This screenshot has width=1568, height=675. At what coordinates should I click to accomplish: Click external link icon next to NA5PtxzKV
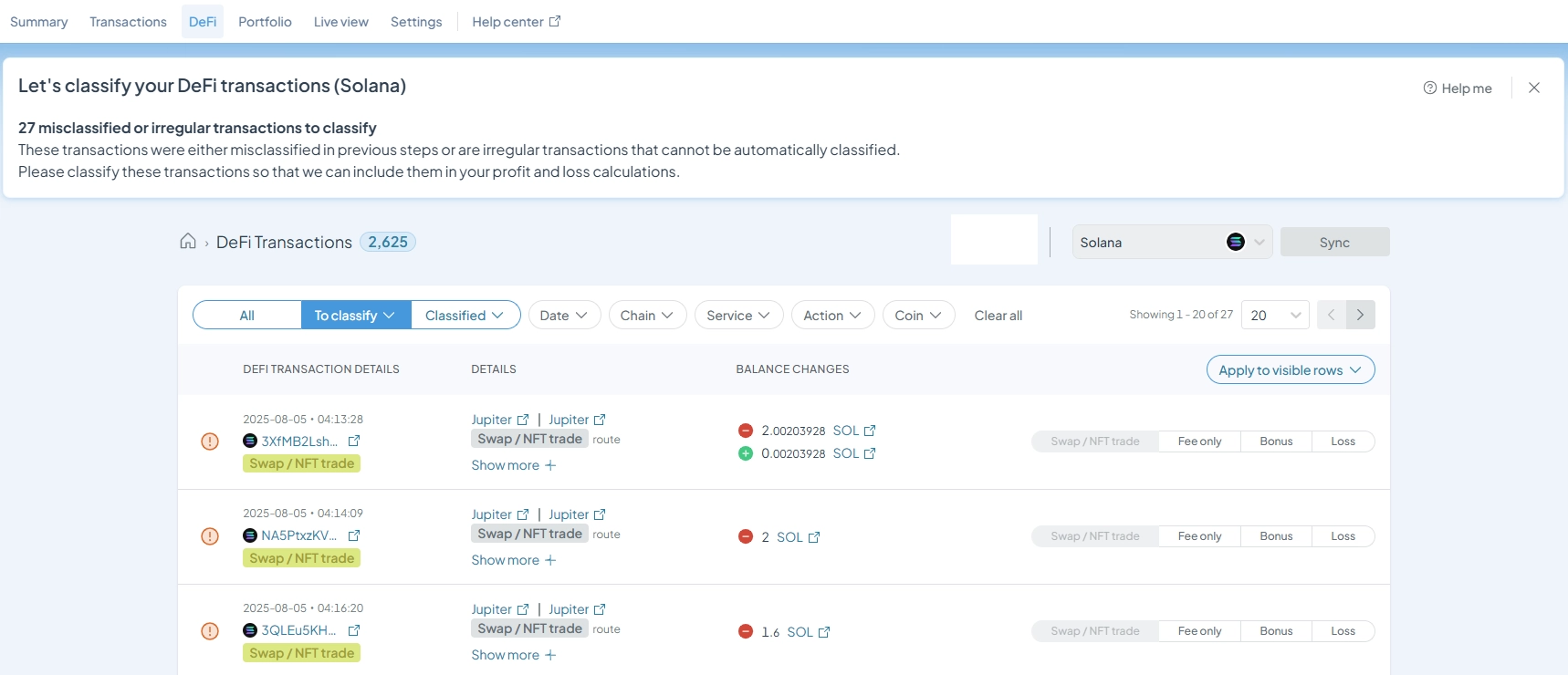[x=354, y=535]
